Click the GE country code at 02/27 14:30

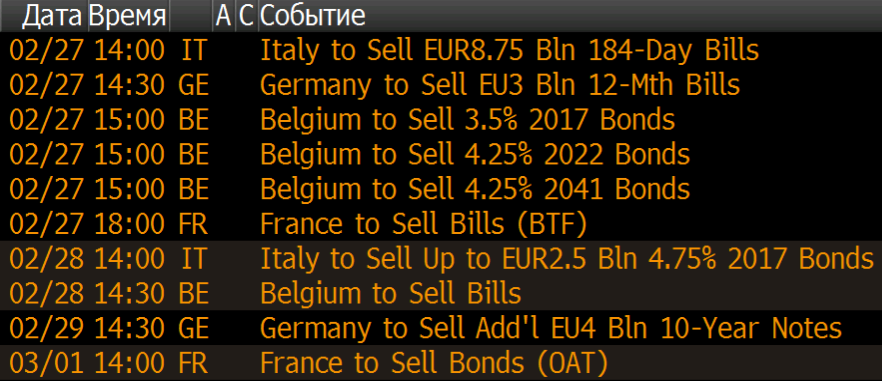pyautogui.click(x=193, y=85)
